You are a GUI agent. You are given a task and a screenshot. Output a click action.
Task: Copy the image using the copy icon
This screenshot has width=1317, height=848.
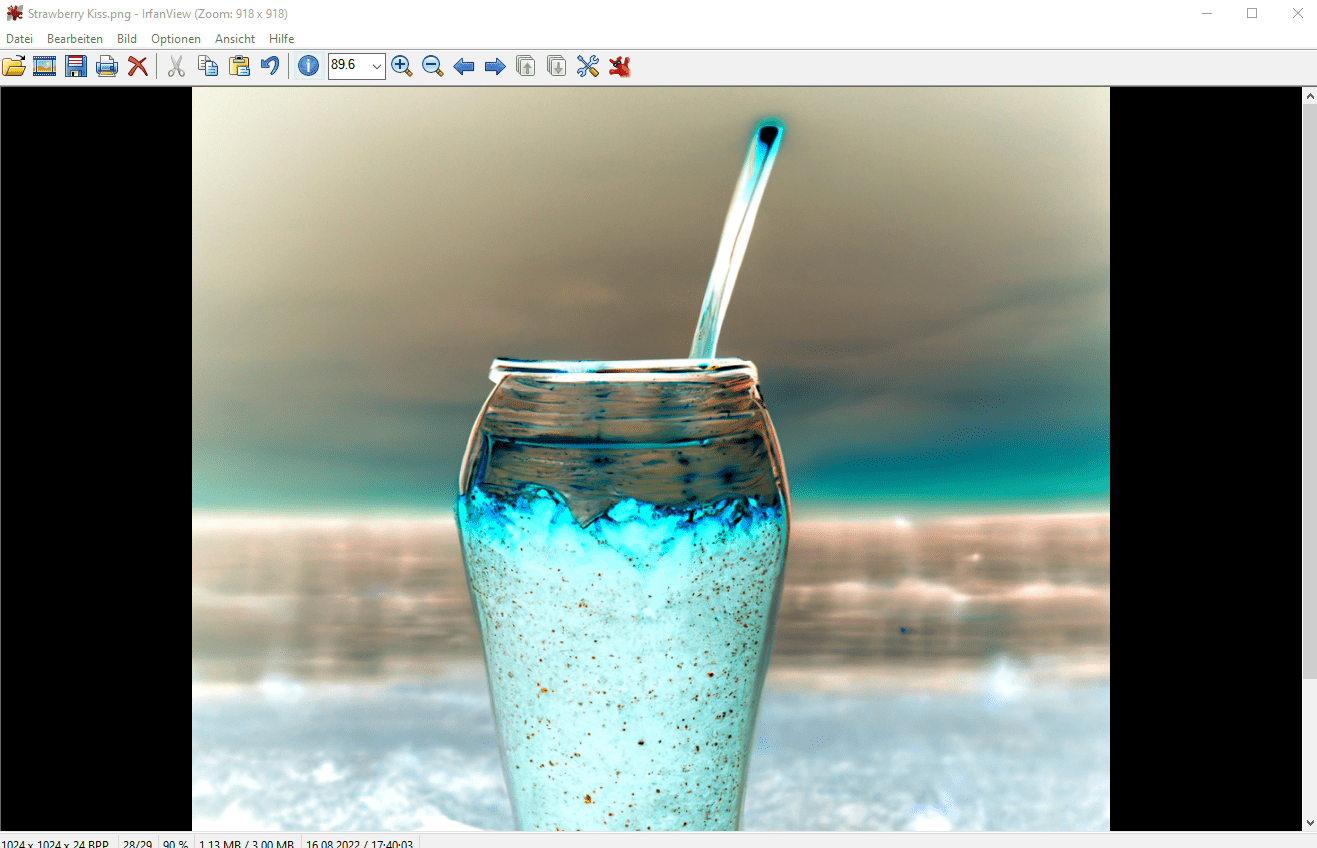tap(208, 67)
